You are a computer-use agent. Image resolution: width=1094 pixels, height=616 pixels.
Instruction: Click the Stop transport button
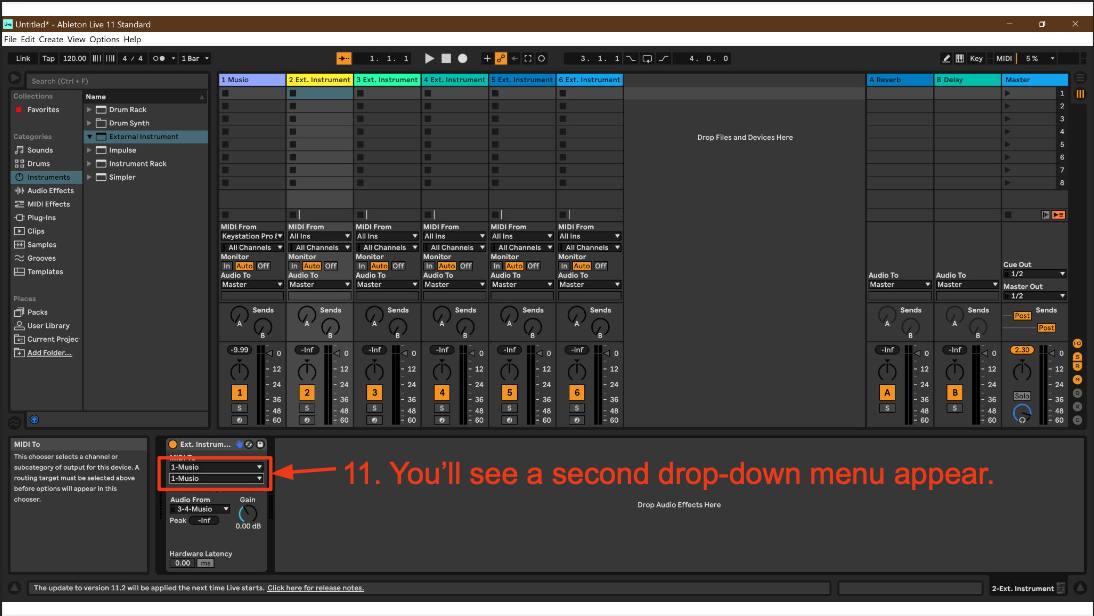(x=447, y=59)
